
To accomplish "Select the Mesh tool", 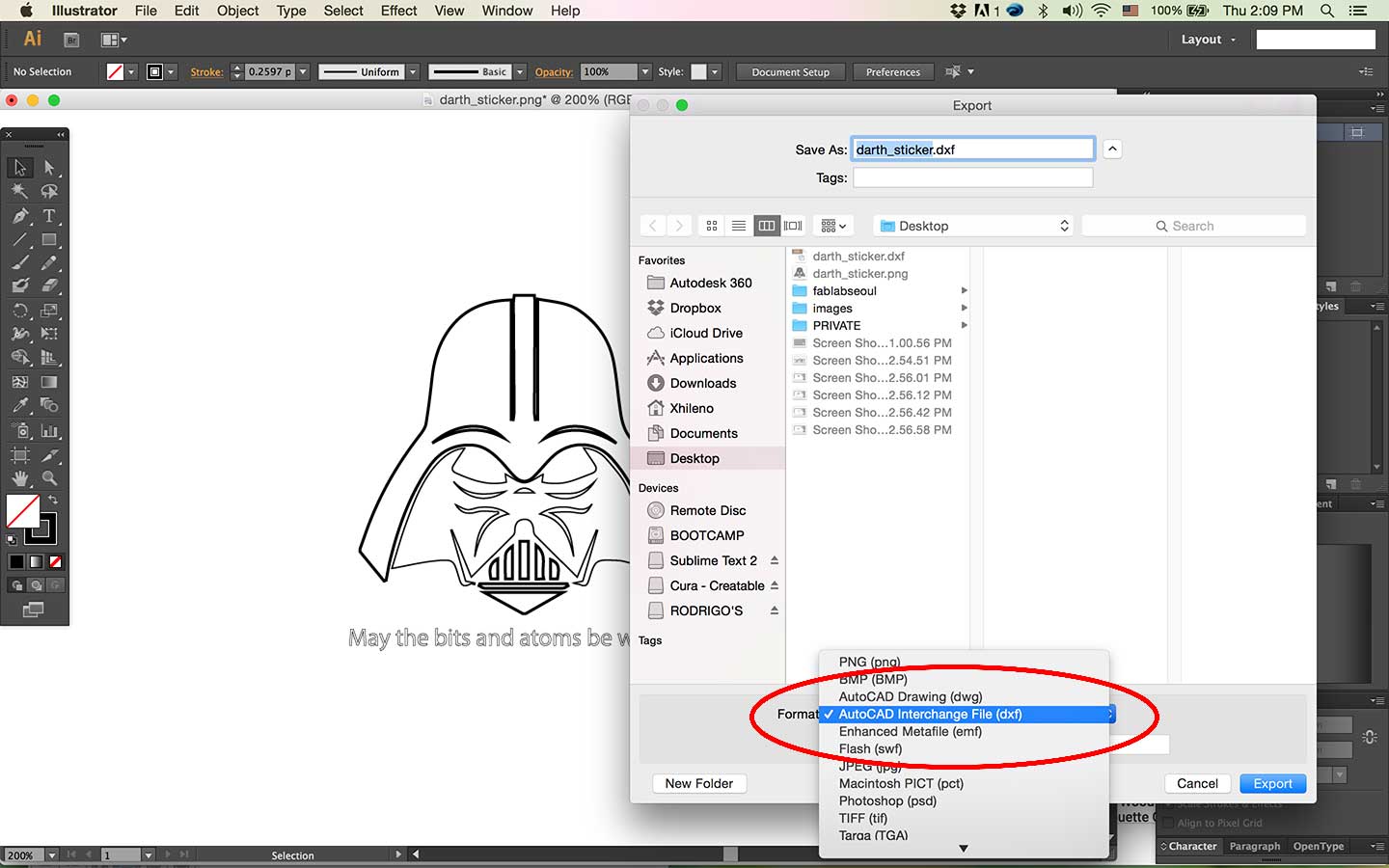I will pos(19,382).
